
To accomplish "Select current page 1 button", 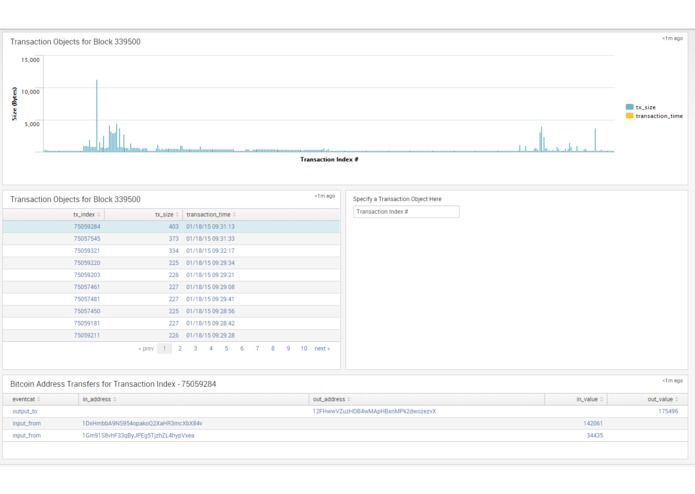I will [164, 349].
